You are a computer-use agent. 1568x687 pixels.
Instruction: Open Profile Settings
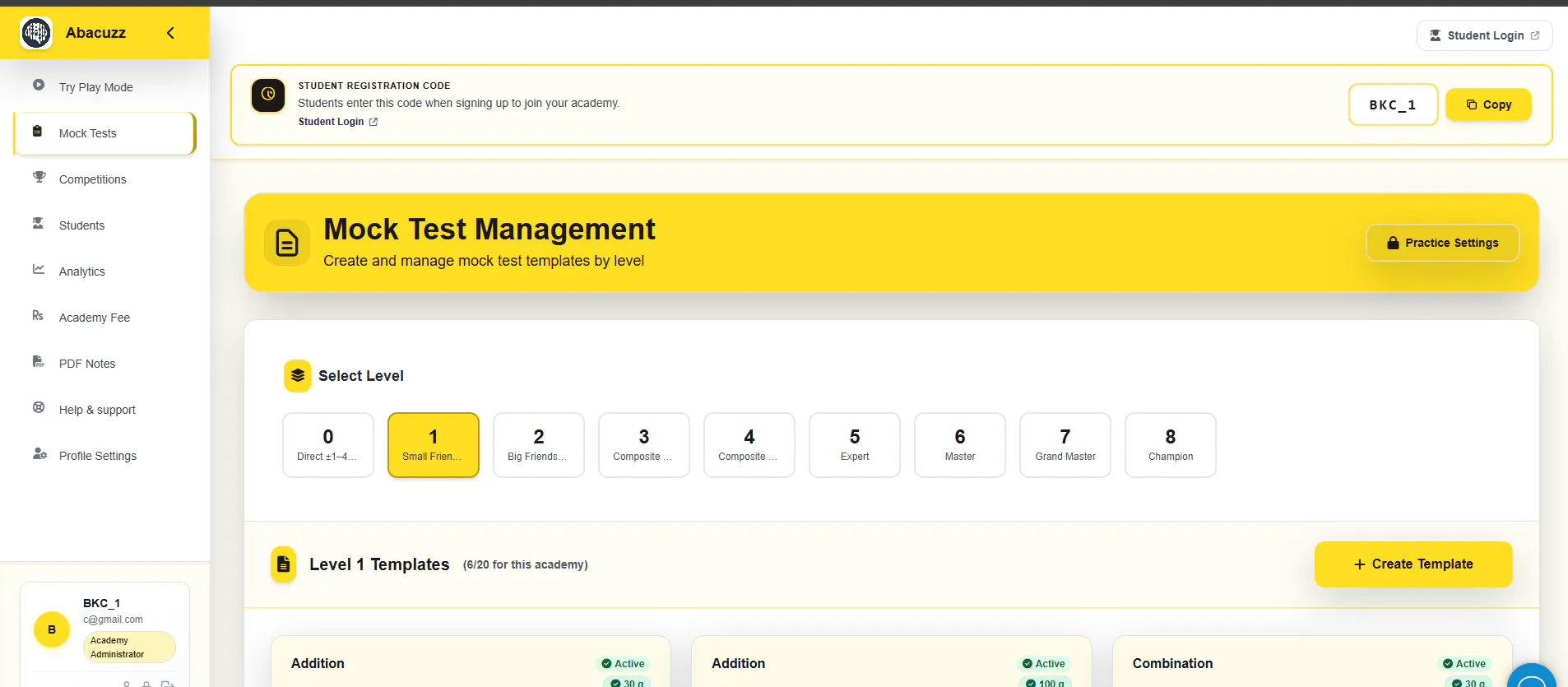click(x=104, y=456)
